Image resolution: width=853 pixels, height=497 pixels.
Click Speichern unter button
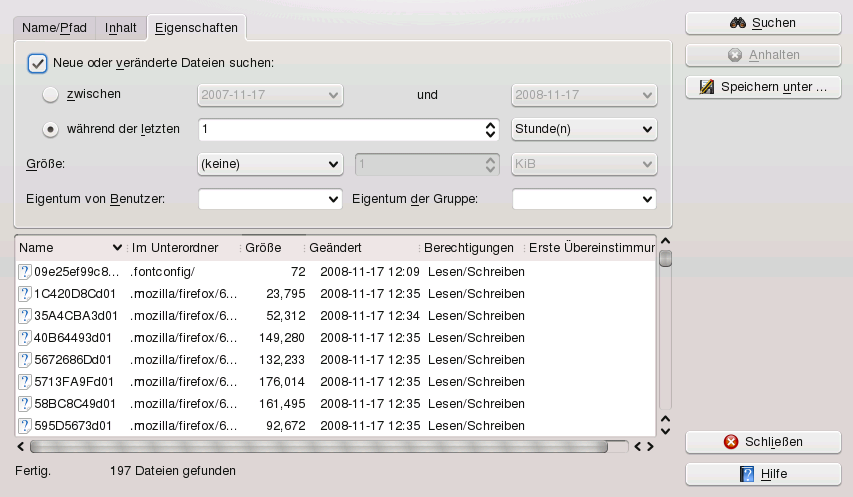coord(763,87)
